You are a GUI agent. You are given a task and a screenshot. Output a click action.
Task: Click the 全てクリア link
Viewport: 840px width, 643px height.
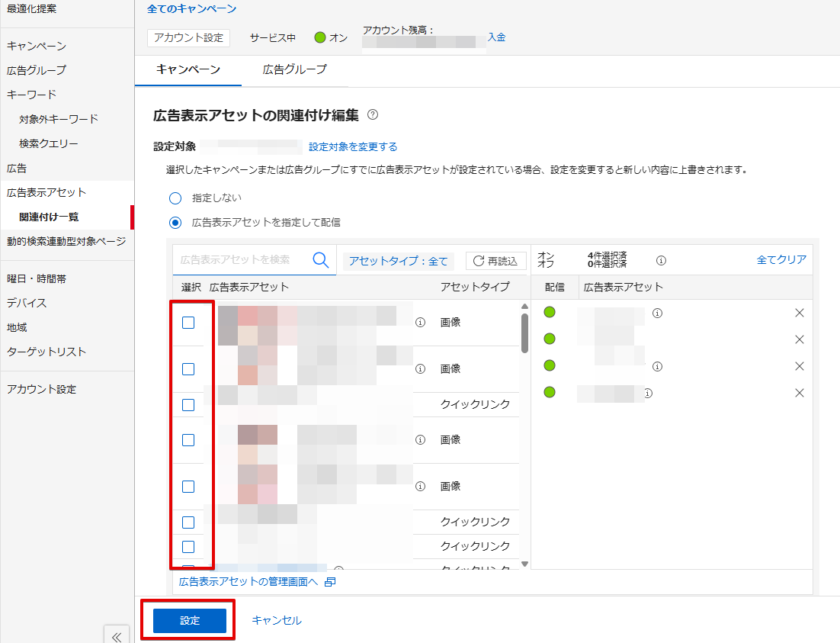pos(781,260)
